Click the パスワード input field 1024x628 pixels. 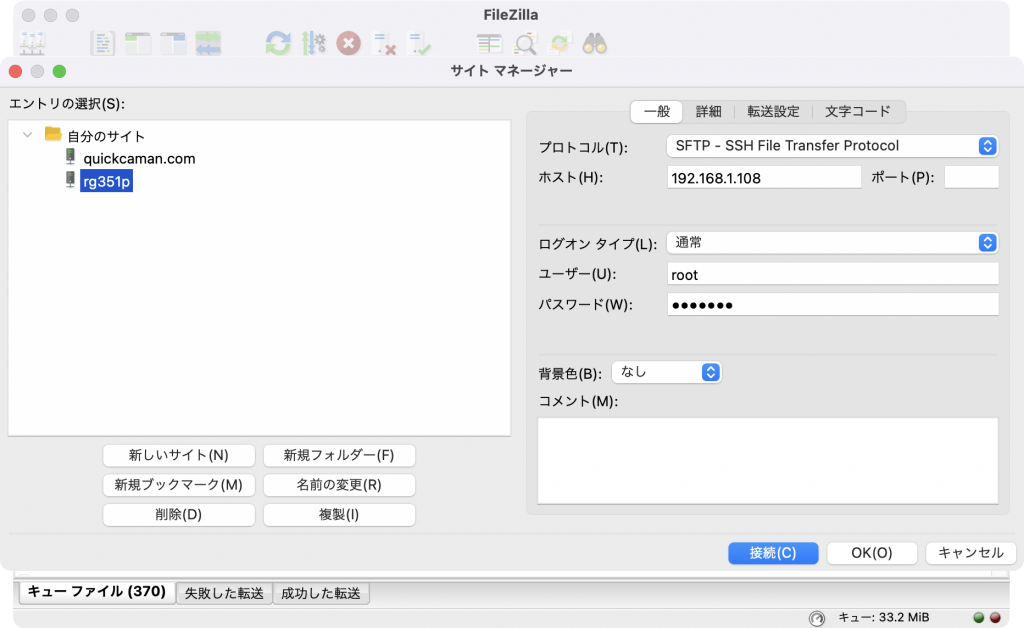(x=833, y=305)
